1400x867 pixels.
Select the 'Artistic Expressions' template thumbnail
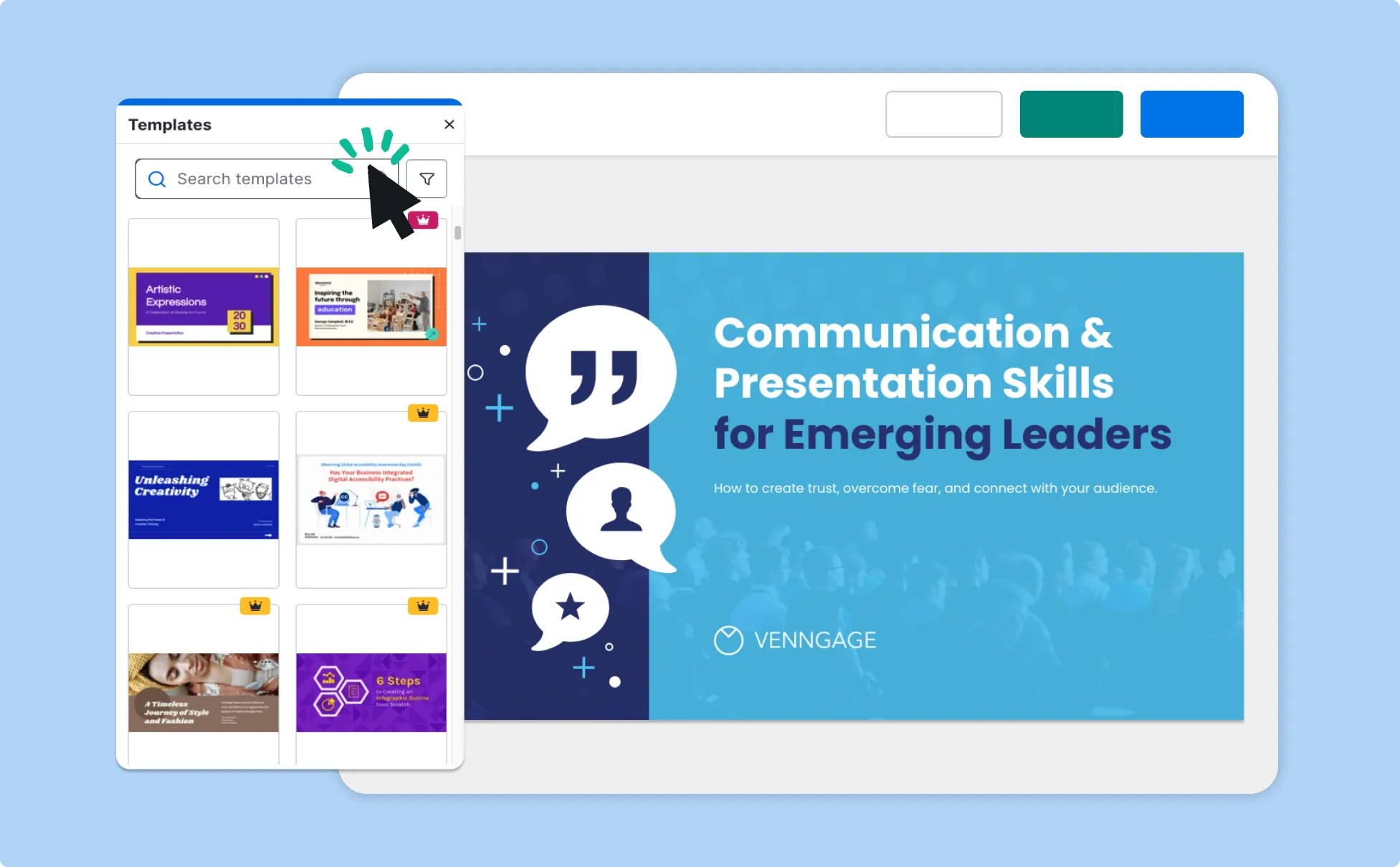(203, 305)
